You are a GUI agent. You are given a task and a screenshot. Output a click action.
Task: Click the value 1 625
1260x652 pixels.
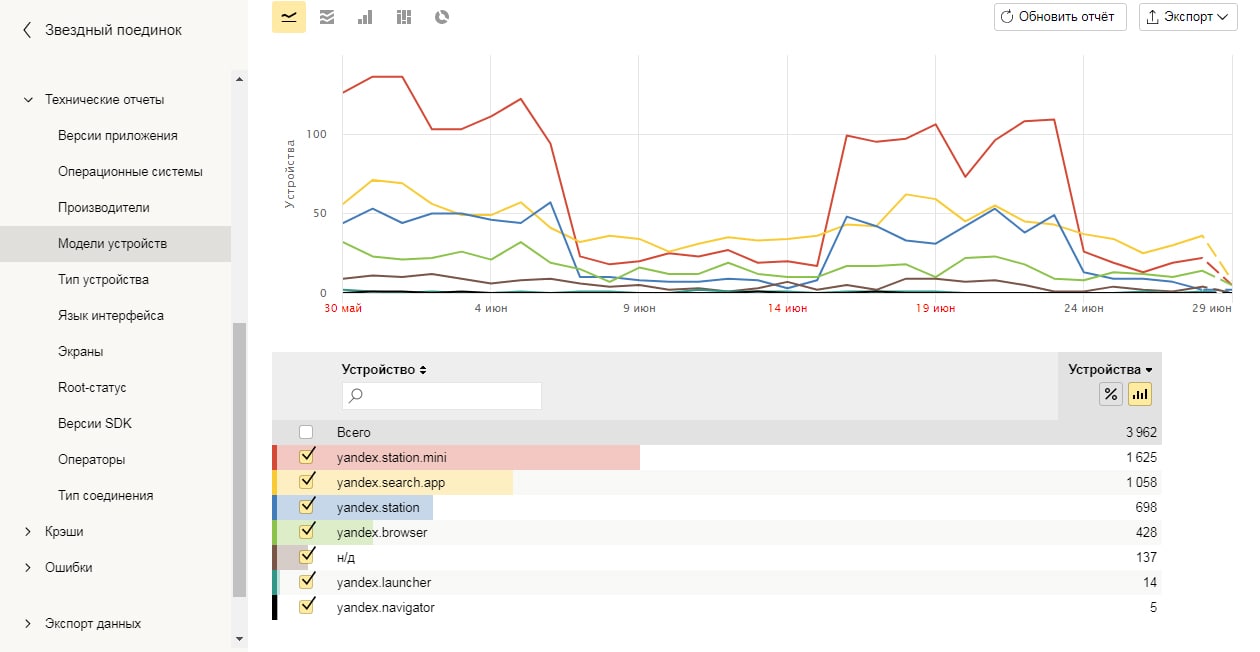[1141, 457]
